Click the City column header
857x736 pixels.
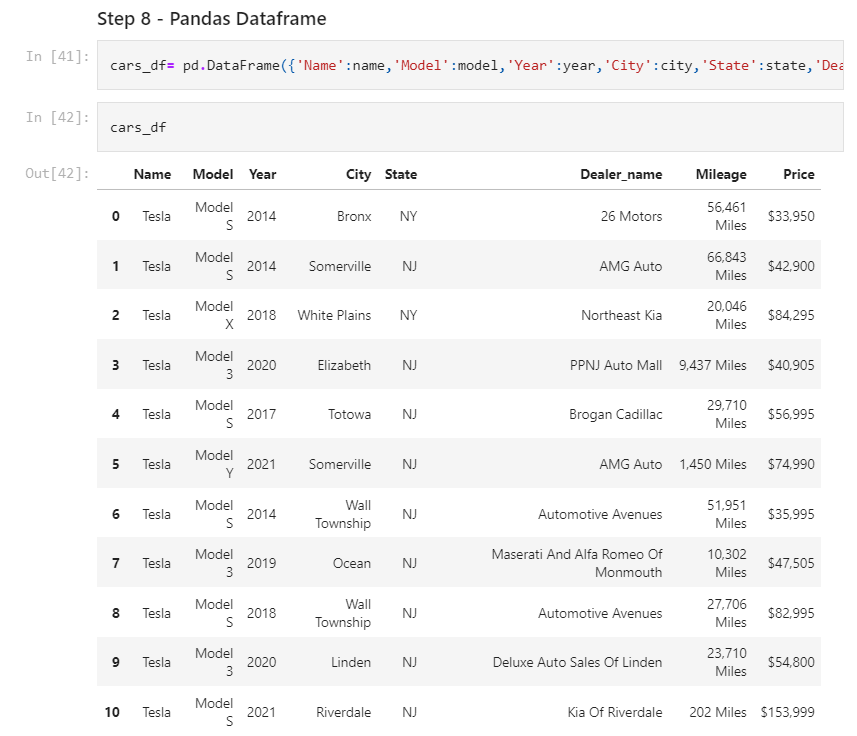tap(359, 174)
